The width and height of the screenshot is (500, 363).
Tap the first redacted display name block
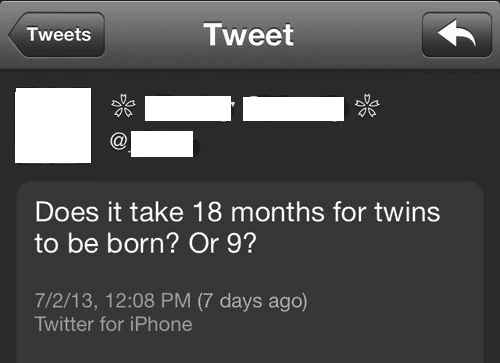tap(188, 108)
